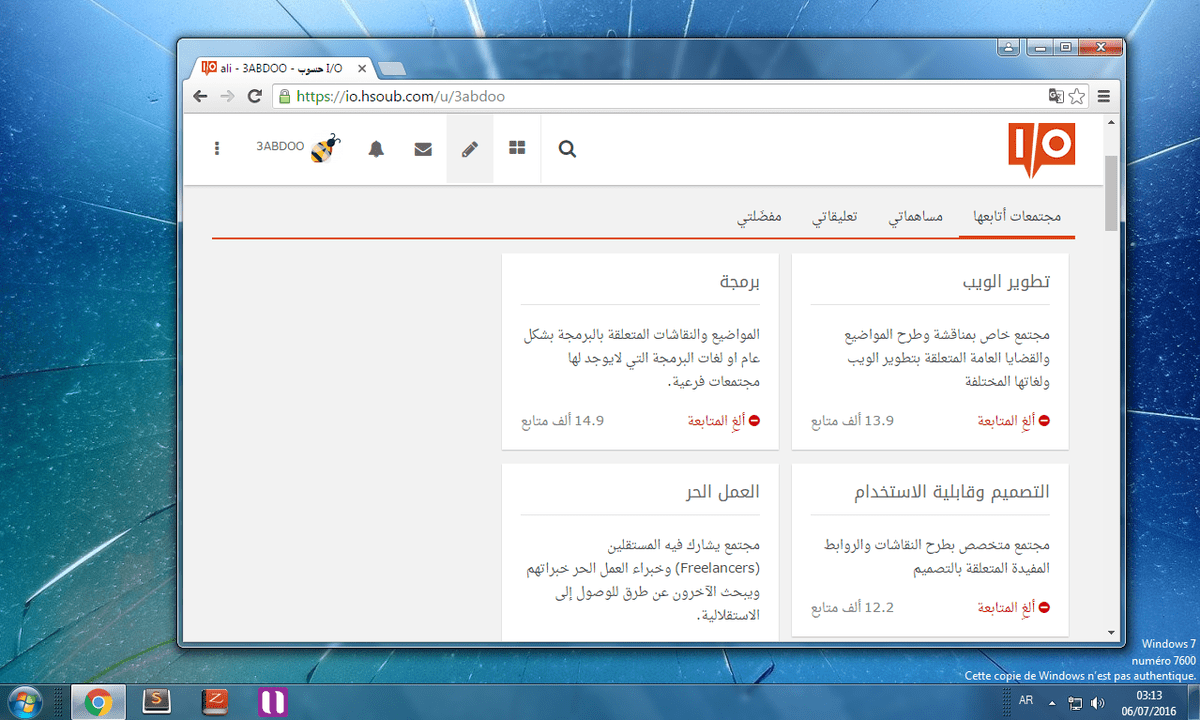Open Chrome's hamburger settings menu
The height and width of the screenshot is (720, 1200).
coord(1104,97)
